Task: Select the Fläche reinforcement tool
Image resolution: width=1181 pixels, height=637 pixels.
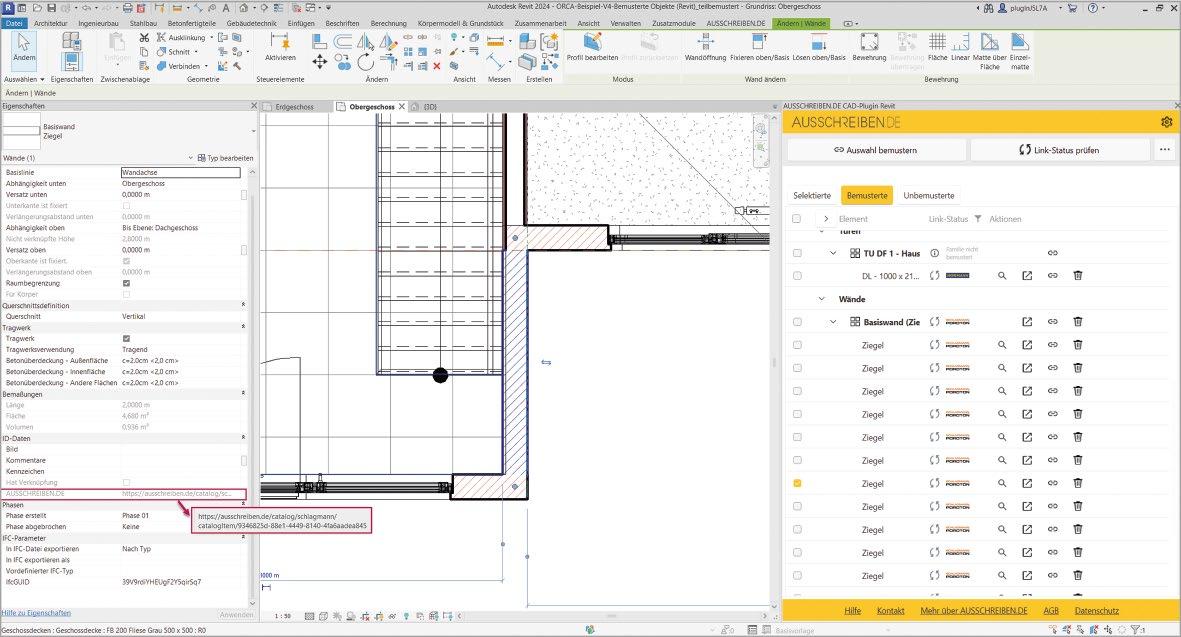Action: (x=937, y=47)
